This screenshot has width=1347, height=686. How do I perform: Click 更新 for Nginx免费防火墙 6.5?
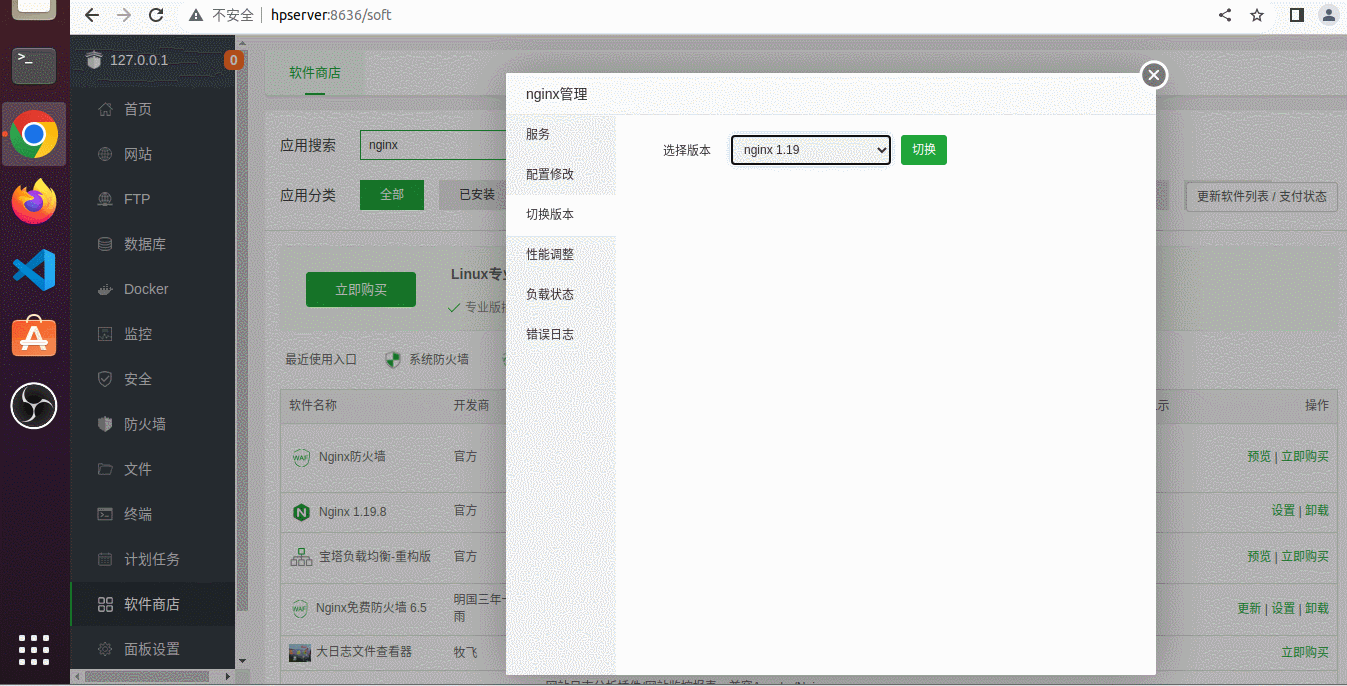[1249, 608]
